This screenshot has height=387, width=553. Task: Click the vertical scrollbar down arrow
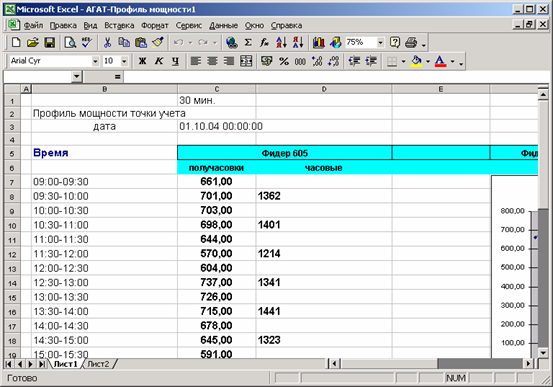543,352
